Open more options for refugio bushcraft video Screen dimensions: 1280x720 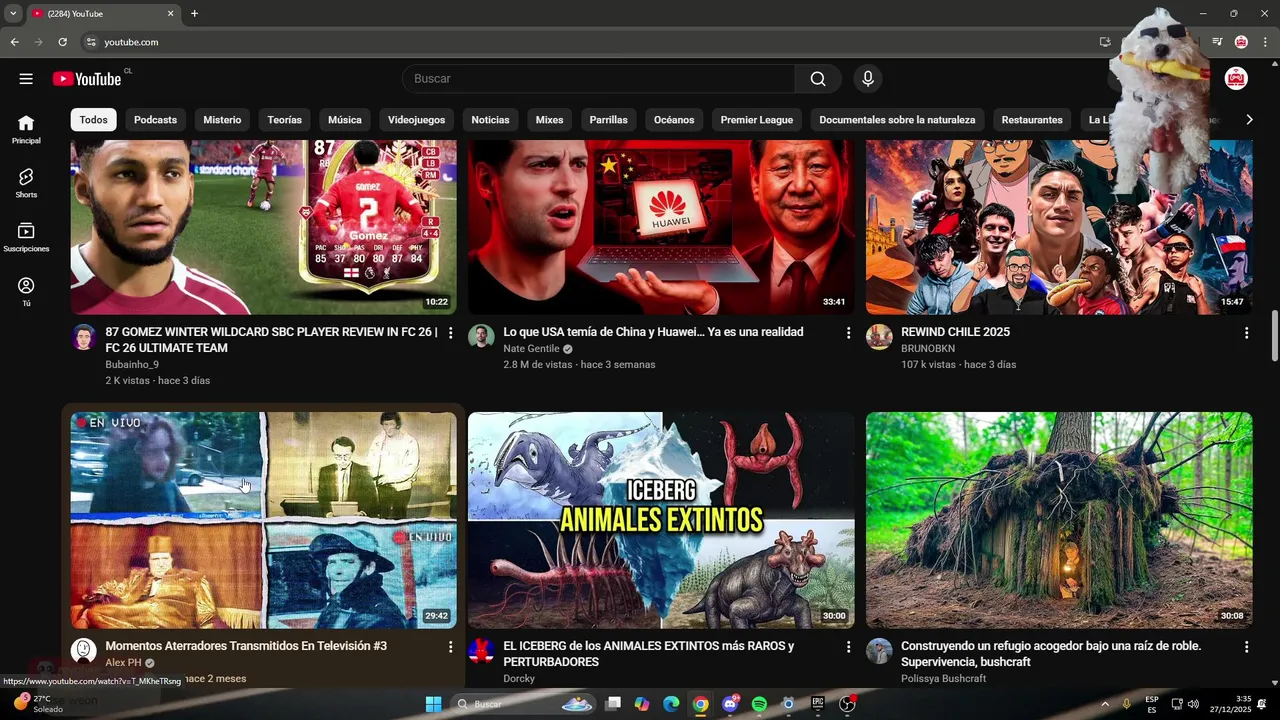1246,647
